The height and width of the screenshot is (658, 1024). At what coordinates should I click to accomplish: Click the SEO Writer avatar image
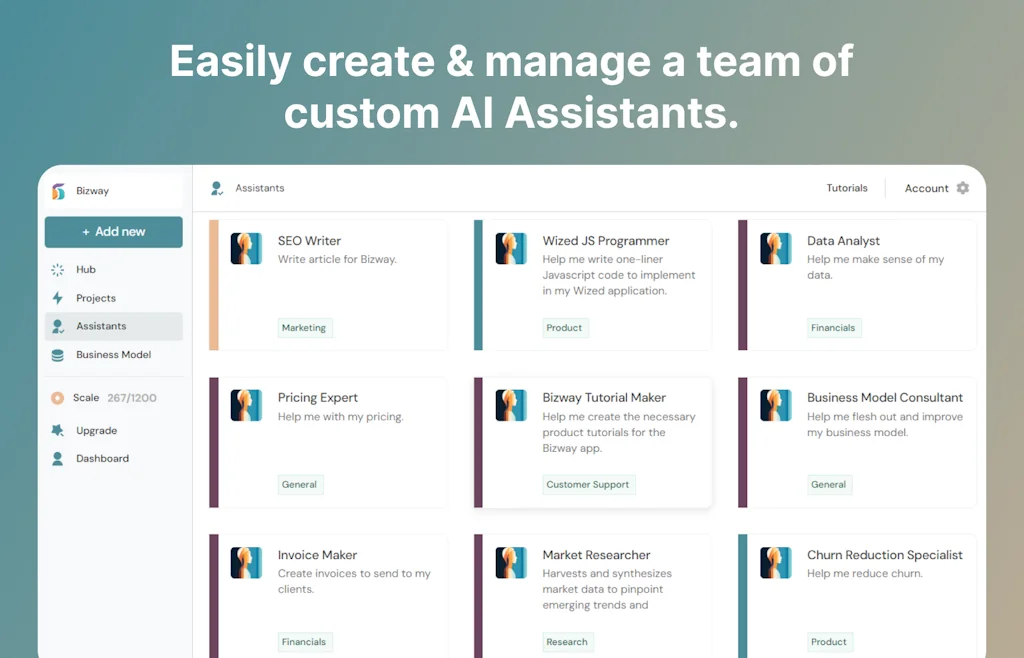[x=247, y=248]
